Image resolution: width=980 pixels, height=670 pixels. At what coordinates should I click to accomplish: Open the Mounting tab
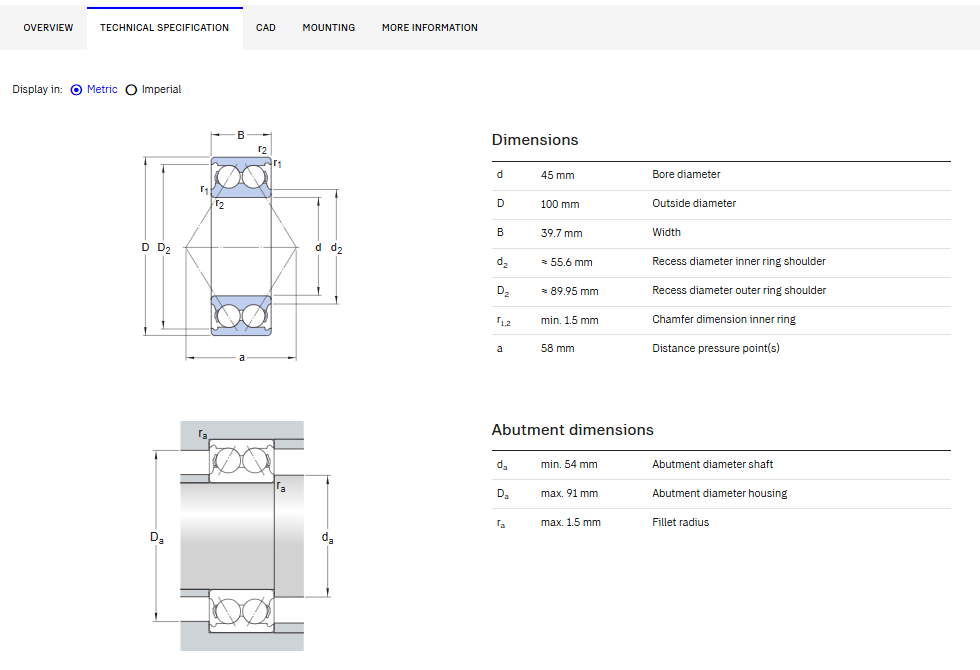(329, 28)
